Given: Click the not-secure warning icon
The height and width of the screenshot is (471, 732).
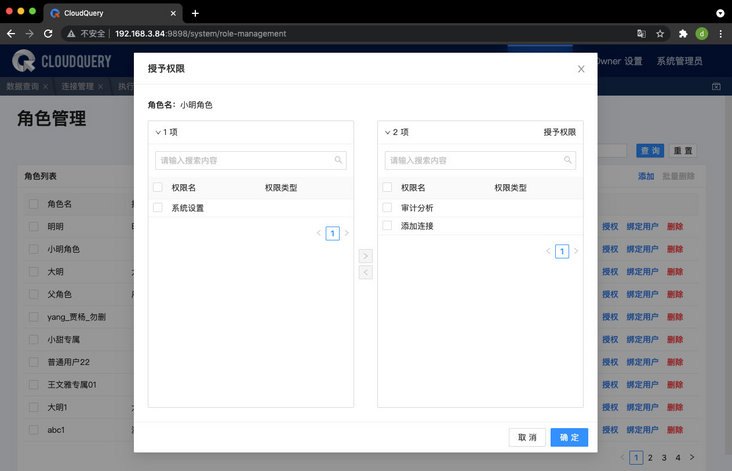Looking at the screenshot, I should click(71, 34).
